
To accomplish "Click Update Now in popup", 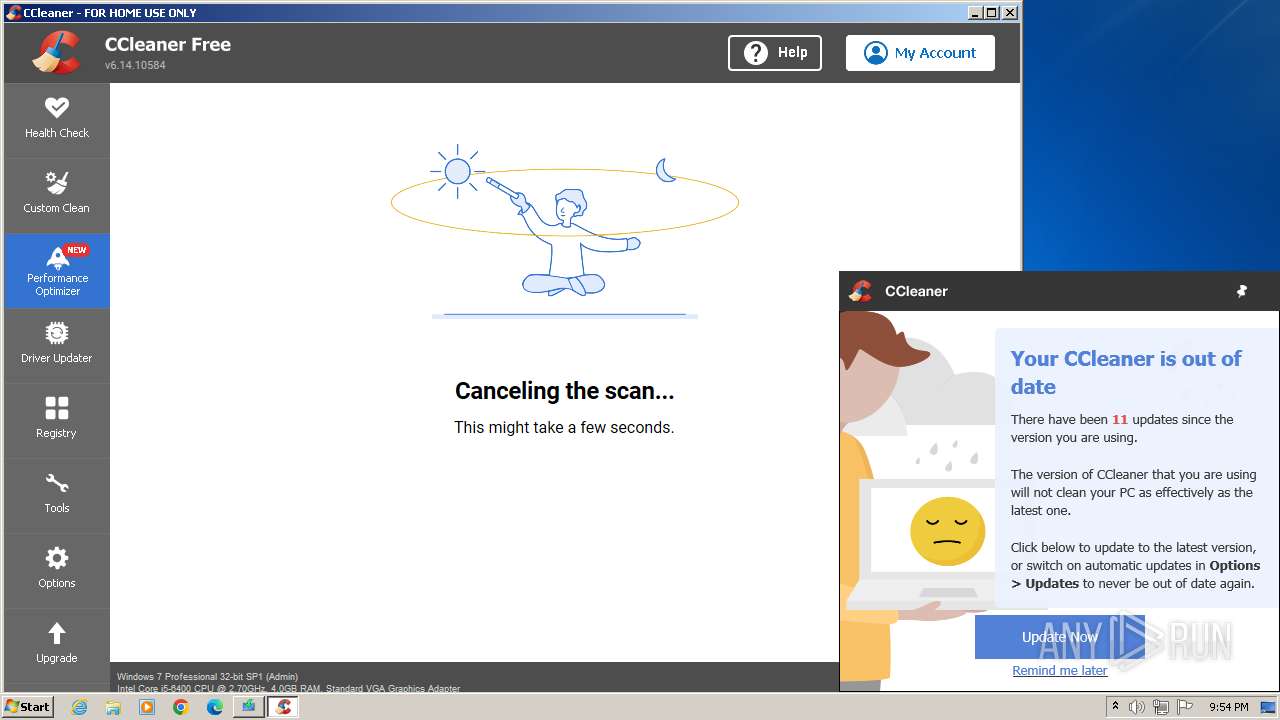I will point(1060,637).
